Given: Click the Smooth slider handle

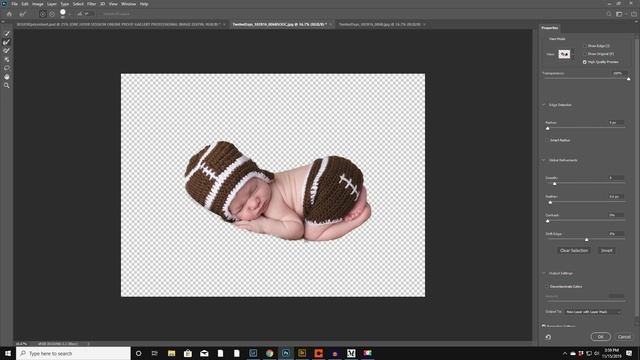Looking at the screenshot, I should pos(554,184).
